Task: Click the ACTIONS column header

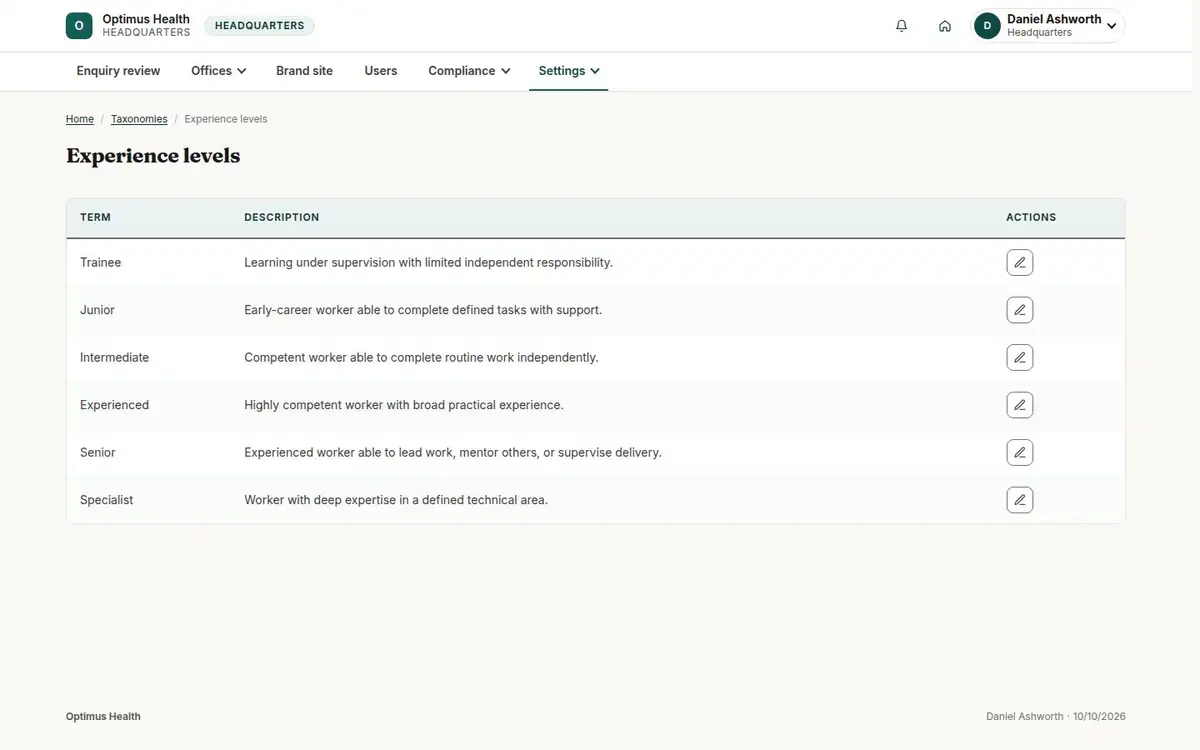Action: tap(1032, 217)
